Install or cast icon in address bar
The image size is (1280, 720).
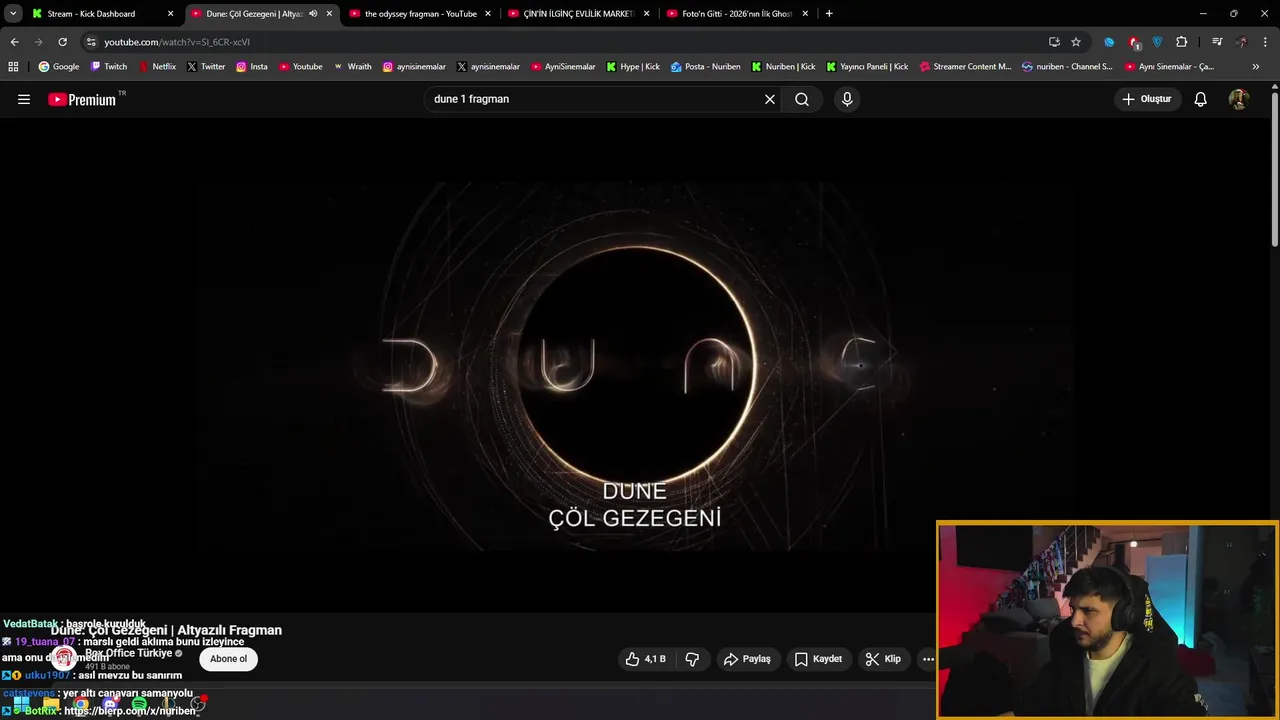point(1054,42)
